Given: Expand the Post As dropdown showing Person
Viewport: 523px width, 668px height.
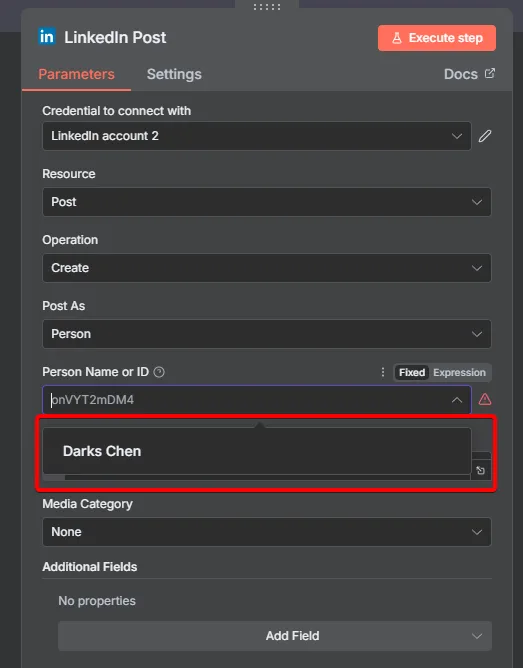Looking at the screenshot, I should 267,334.
